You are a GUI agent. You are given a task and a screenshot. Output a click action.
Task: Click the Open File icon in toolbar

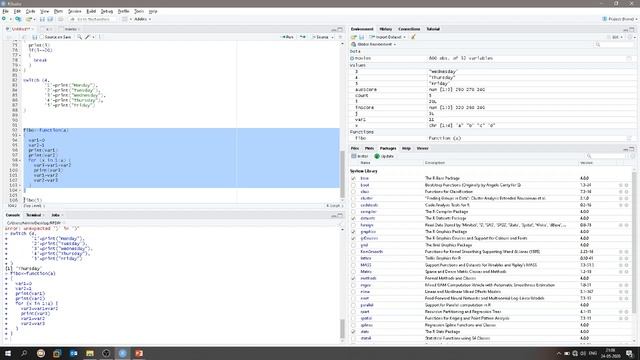pos(28,19)
